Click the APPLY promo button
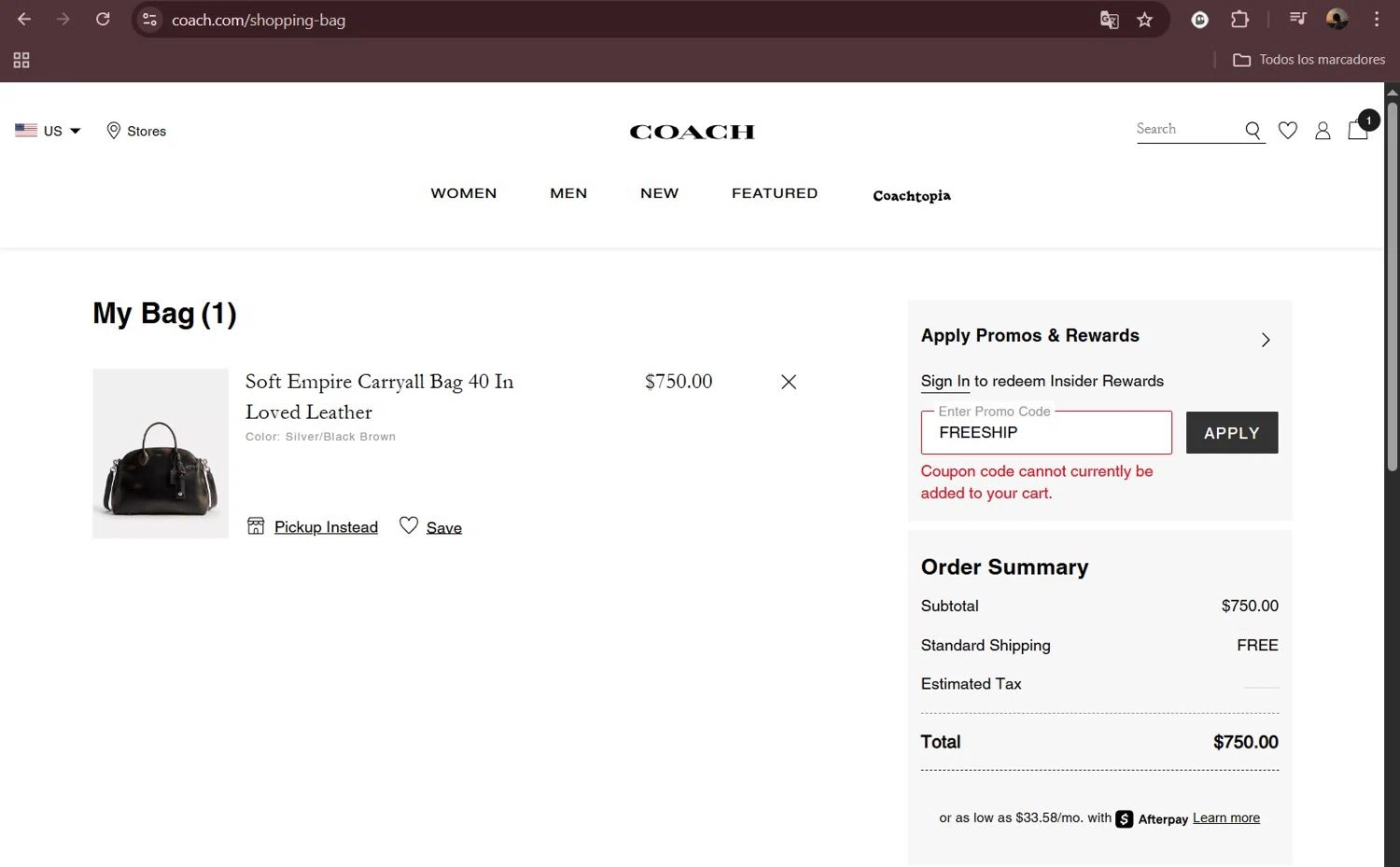The image size is (1400, 867). (x=1232, y=433)
